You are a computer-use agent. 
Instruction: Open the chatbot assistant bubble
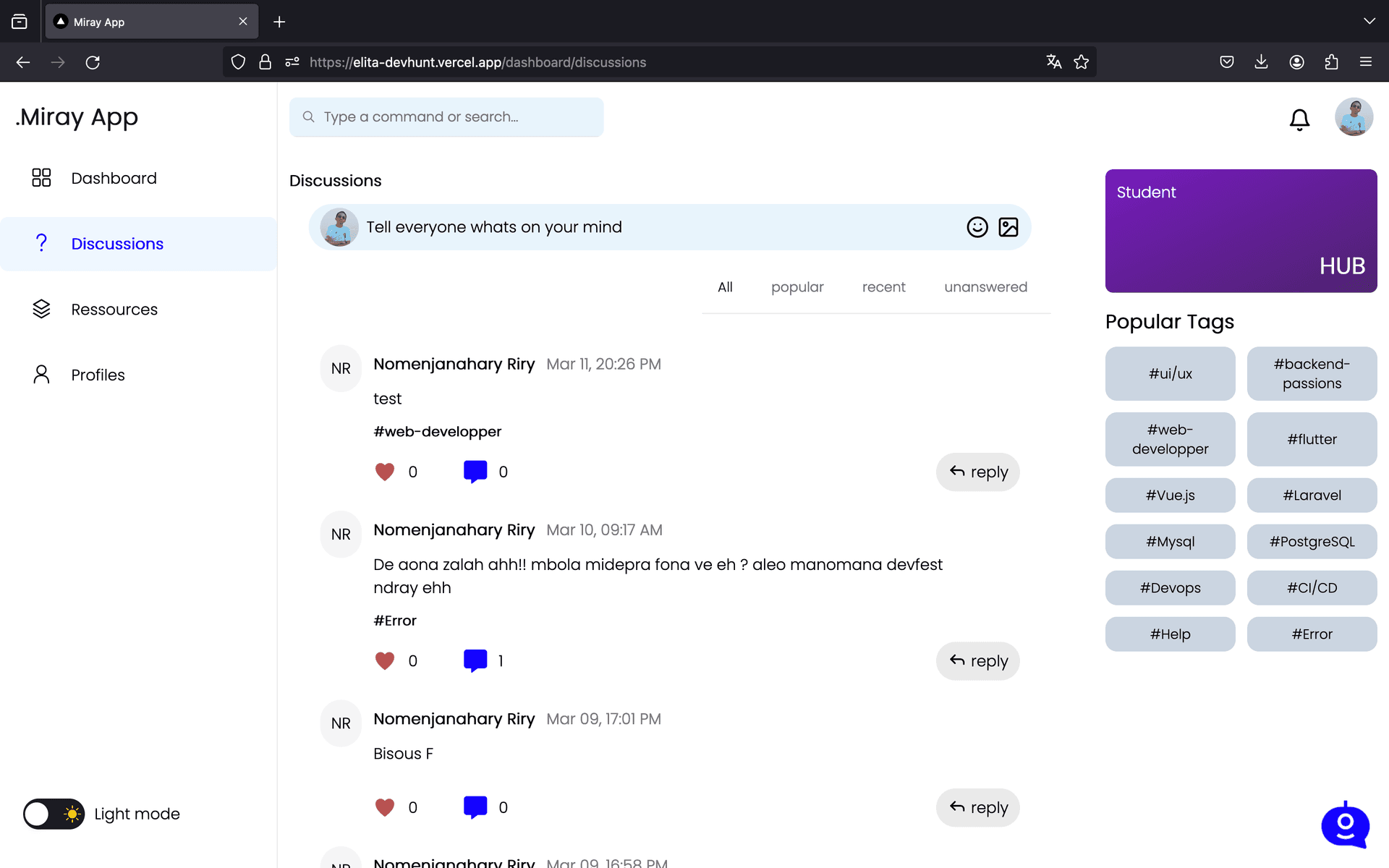coord(1345,825)
